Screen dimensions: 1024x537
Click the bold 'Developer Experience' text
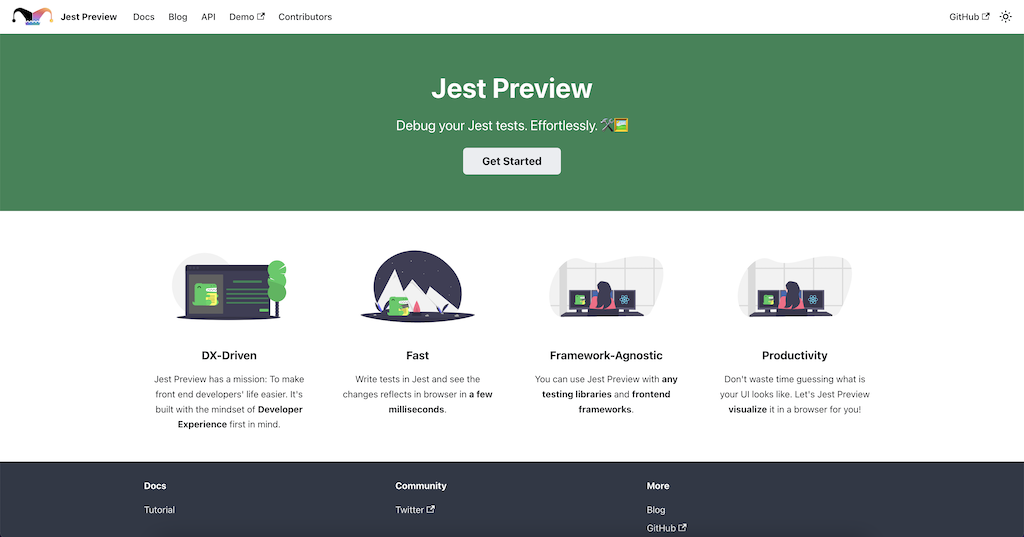(240, 417)
